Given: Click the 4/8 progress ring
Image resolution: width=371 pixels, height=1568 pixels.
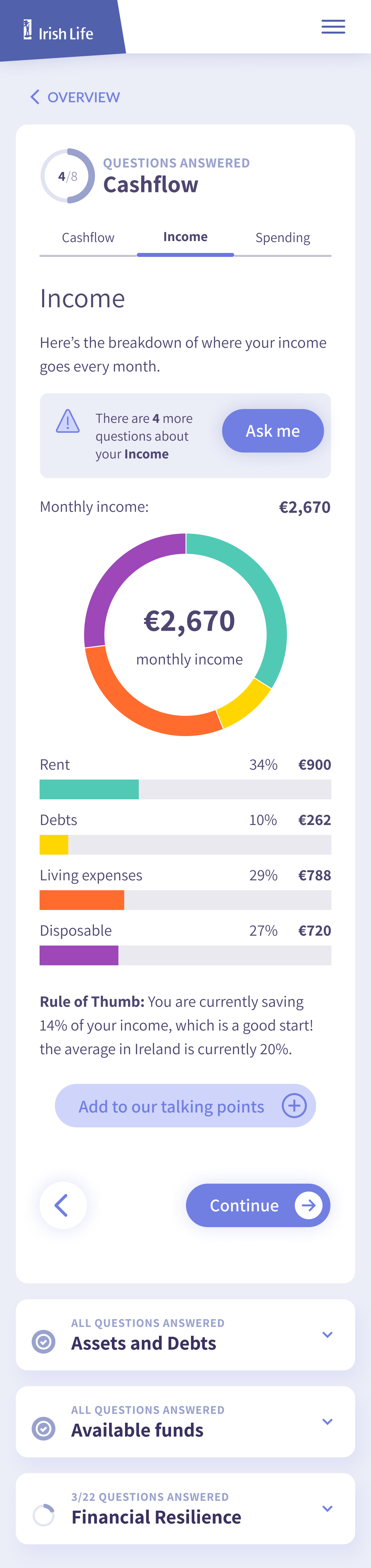Looking at the screenshot, I should tap(68, 176).
